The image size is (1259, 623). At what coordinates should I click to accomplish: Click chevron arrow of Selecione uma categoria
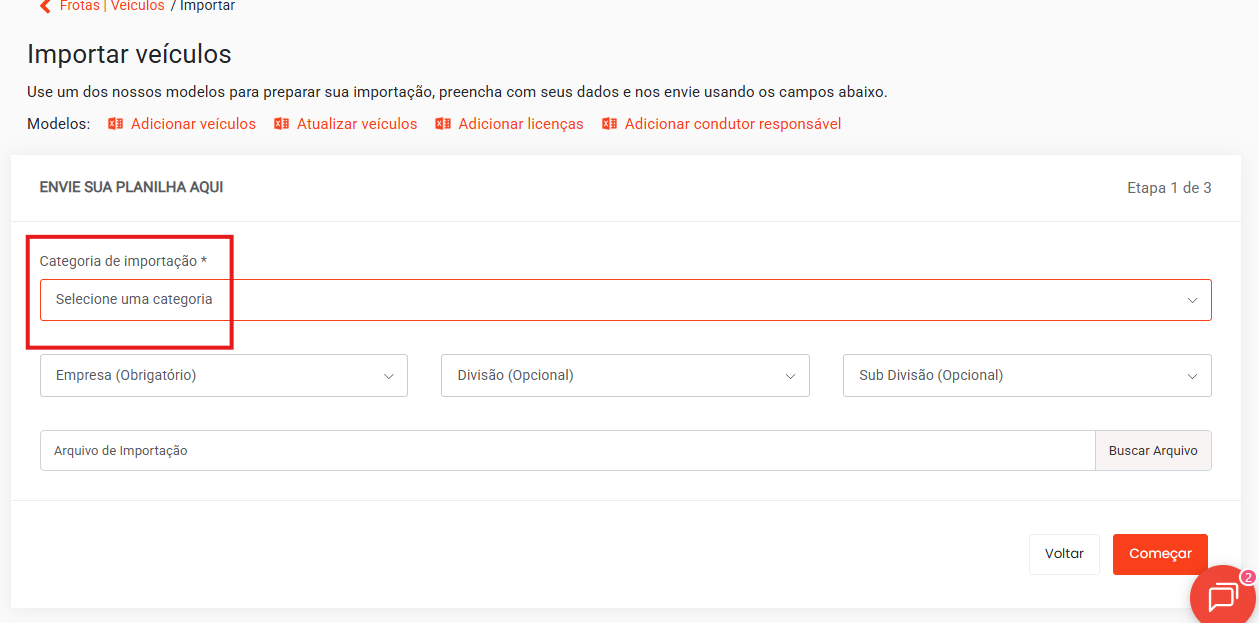(x=1192, y=300)
